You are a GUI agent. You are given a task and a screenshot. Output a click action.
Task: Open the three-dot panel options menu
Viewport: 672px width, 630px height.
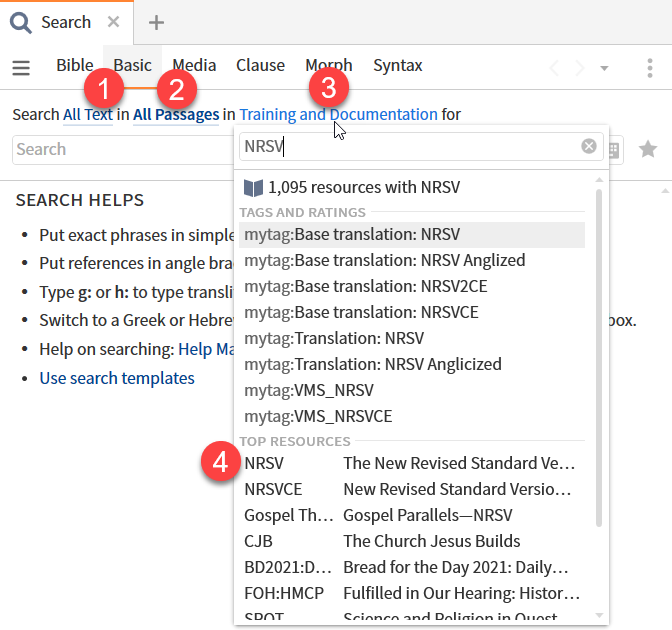click(x=650, y=68)
